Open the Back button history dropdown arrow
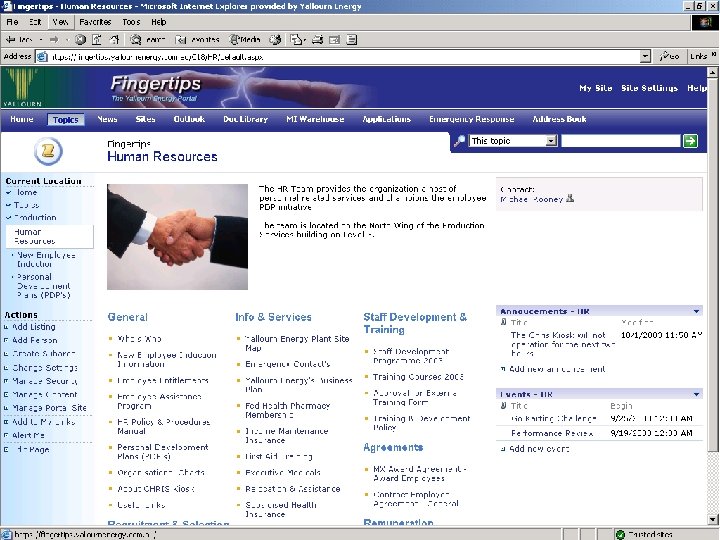This screenshot has width=720, height=540. pos(41,40)
